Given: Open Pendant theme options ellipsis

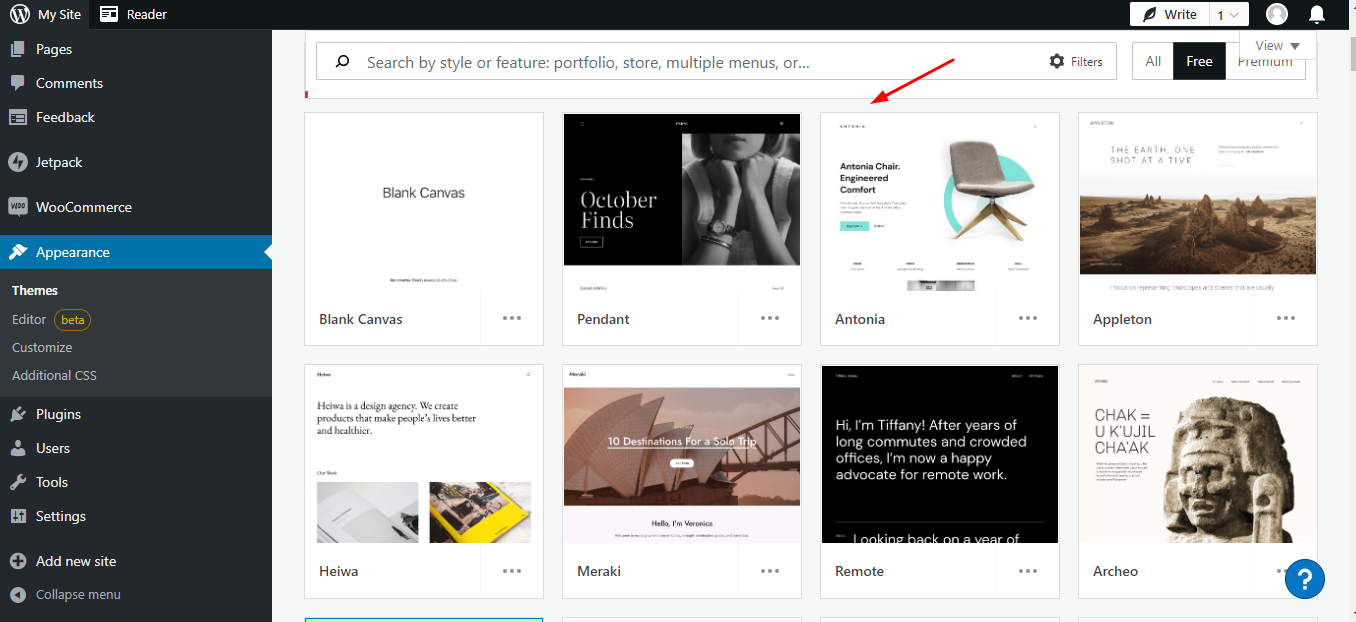Looking at the screenshot, I should coord(770,319).
